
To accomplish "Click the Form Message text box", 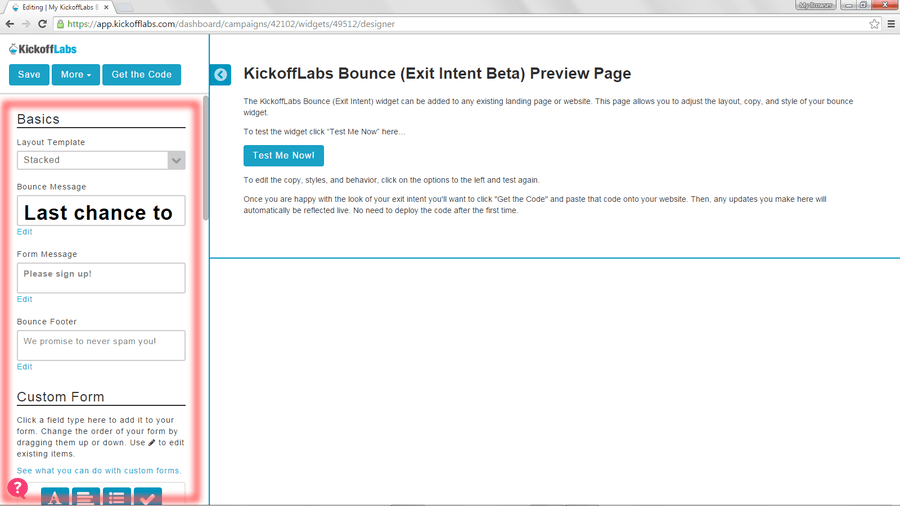I will pos(101,278).
